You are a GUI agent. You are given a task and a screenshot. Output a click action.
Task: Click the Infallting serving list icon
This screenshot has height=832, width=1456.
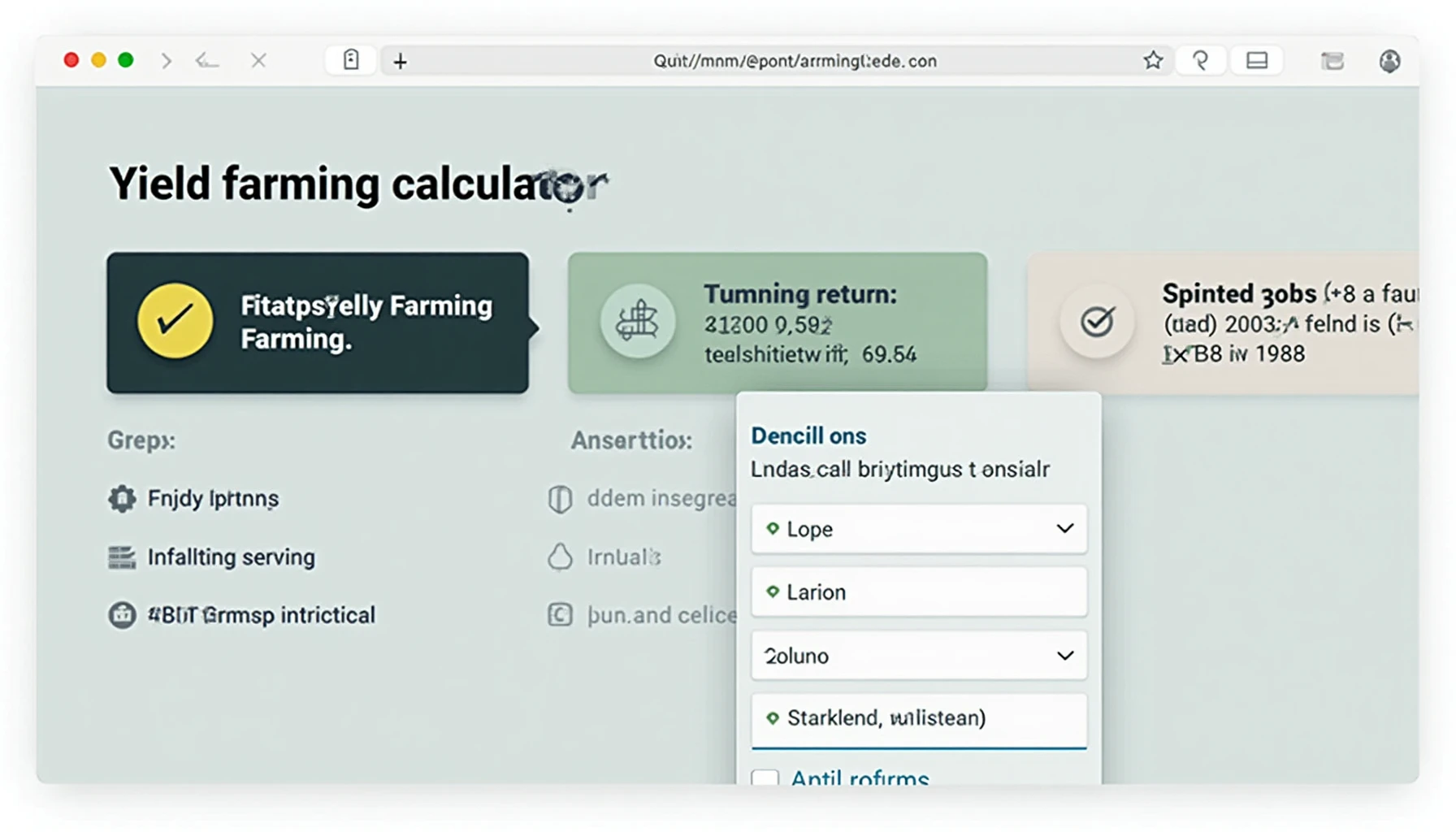pos(122,557)
